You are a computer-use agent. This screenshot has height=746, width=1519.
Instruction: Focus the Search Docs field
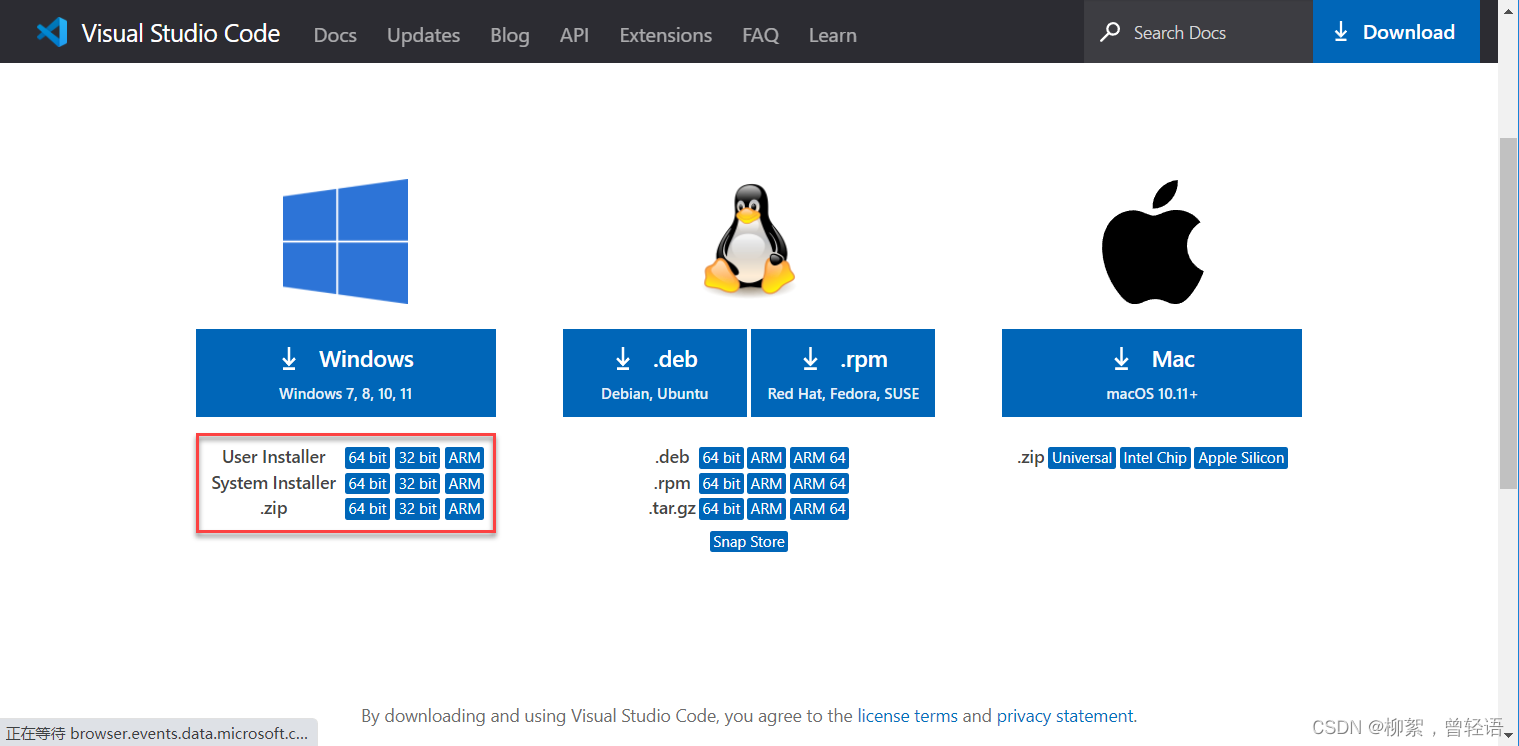click(1198, 33)
